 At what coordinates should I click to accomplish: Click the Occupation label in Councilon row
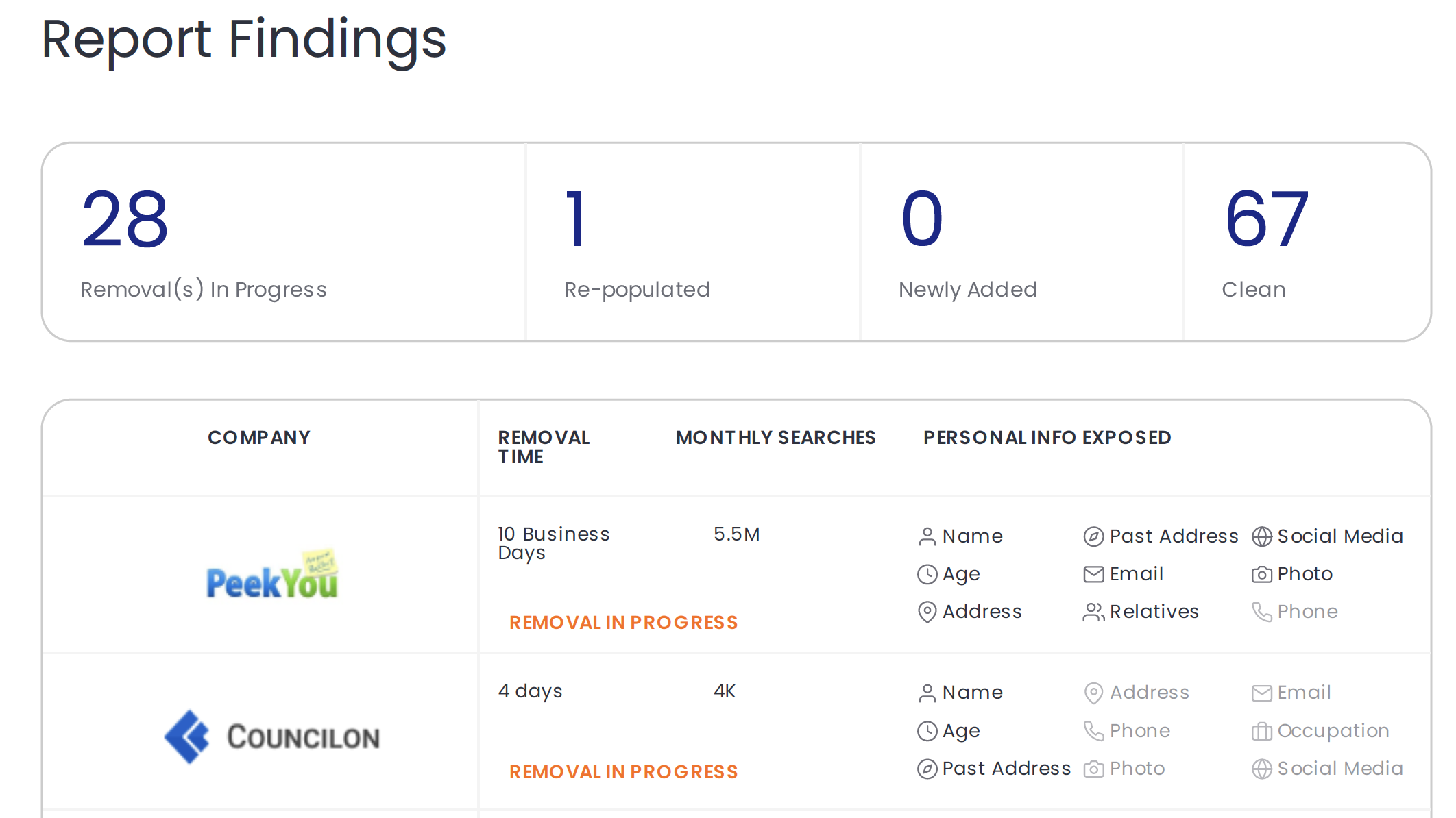pos(1333,731)
